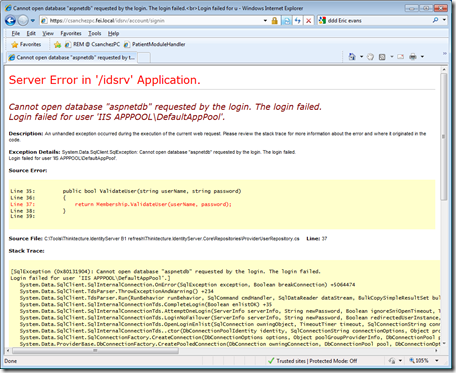Screen dimensions: 456x373
Task: Click the Favorites star button
Action: 26,44
